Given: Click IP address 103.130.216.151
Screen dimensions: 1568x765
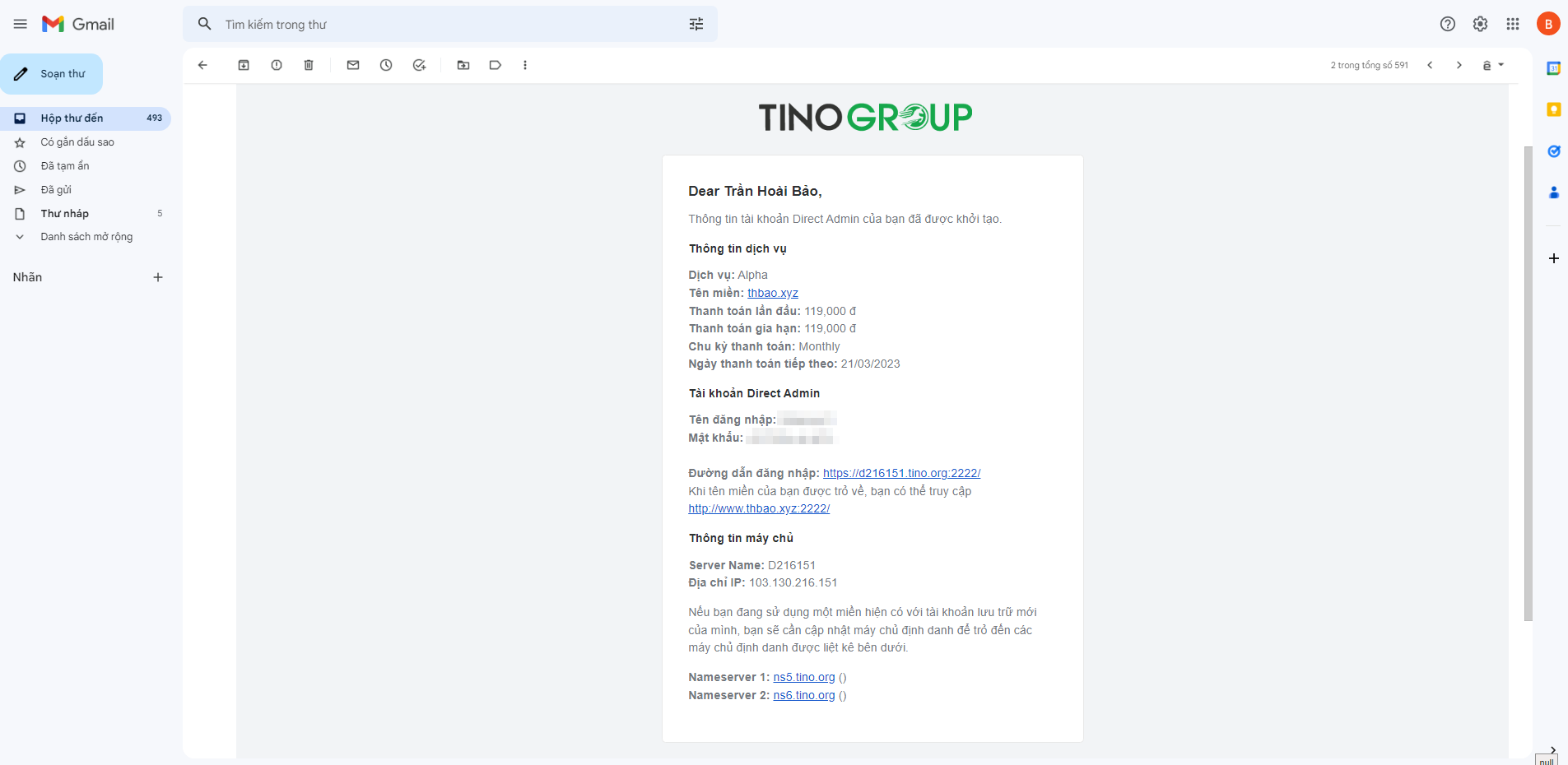Looking at the screenshot, I should (x=793, y=582).
